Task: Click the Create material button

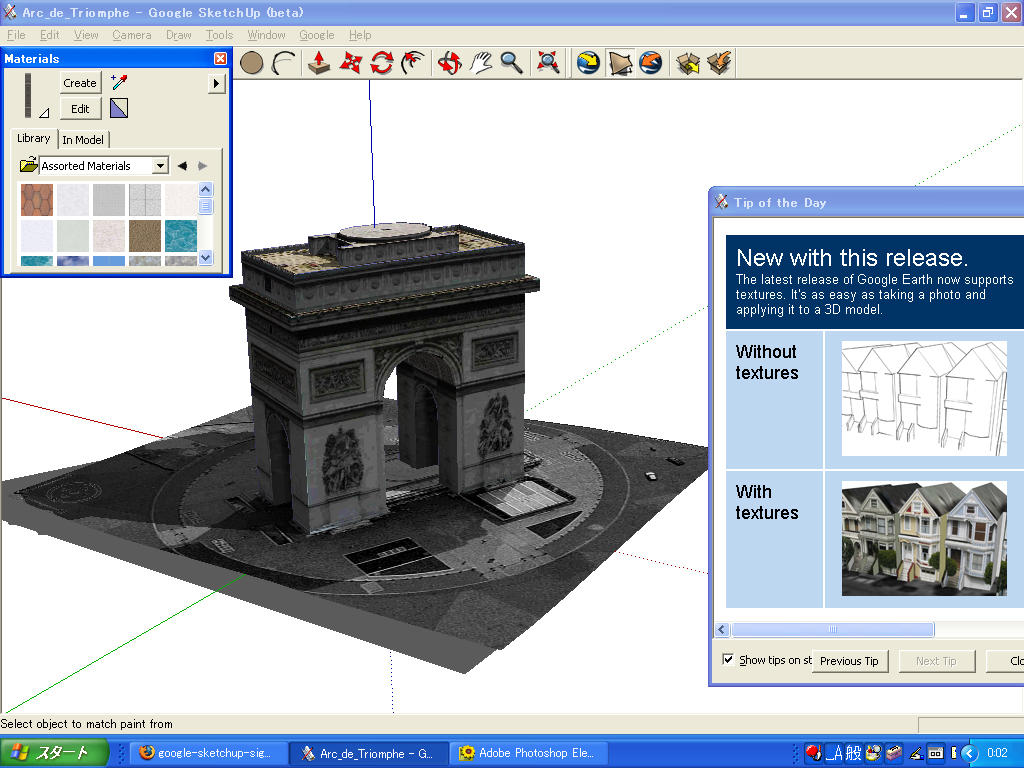Action: (80, 83)
